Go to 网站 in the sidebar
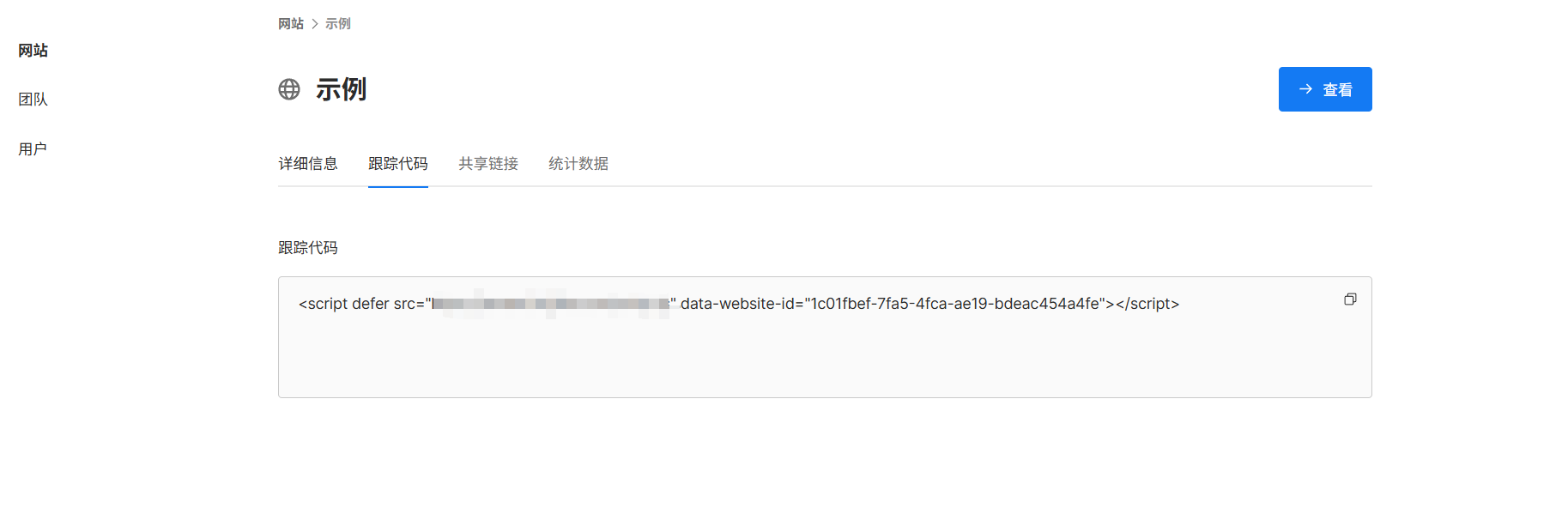The width and height of the screenshot is (1568, 520). [33, 51]
